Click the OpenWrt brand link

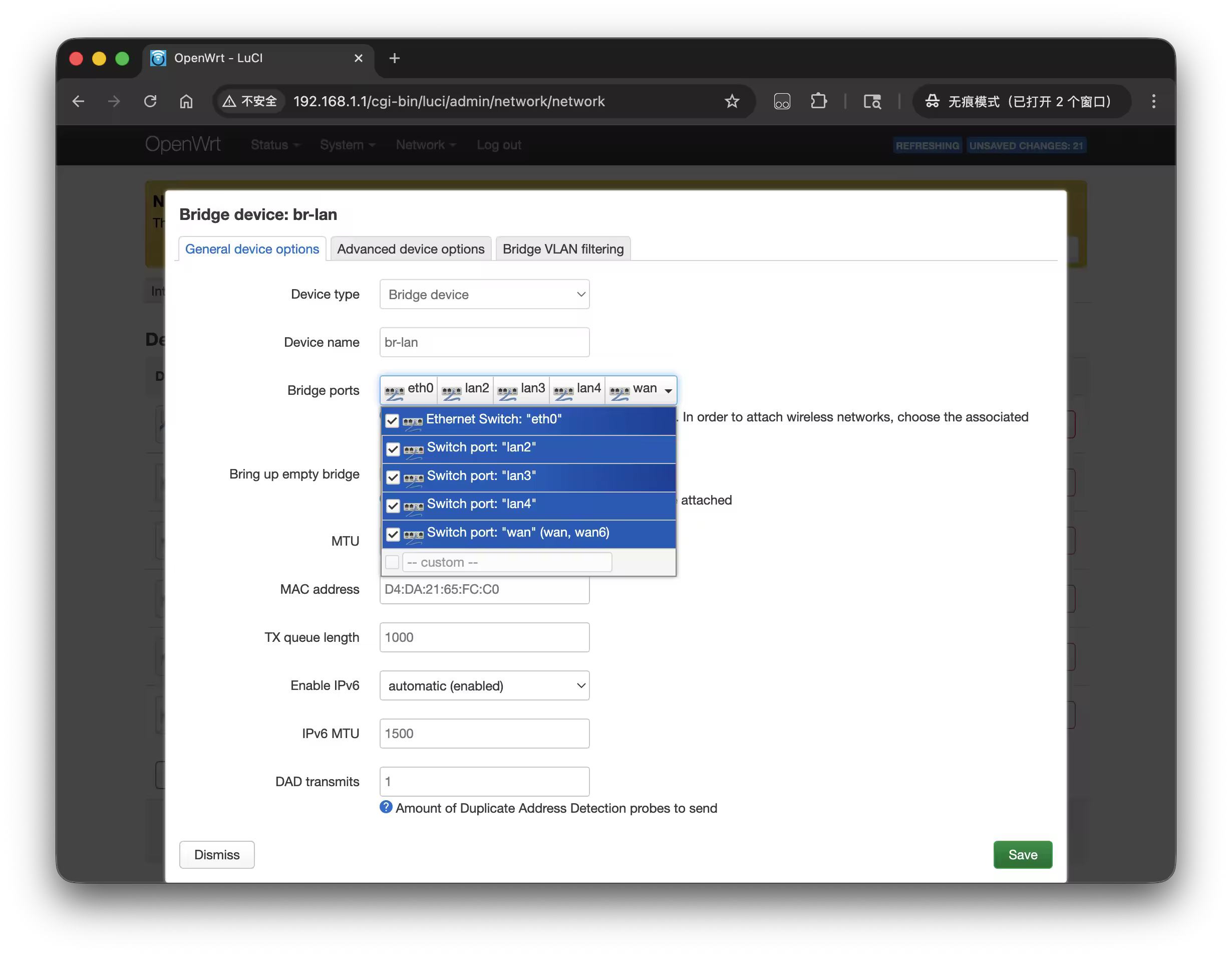183,144
